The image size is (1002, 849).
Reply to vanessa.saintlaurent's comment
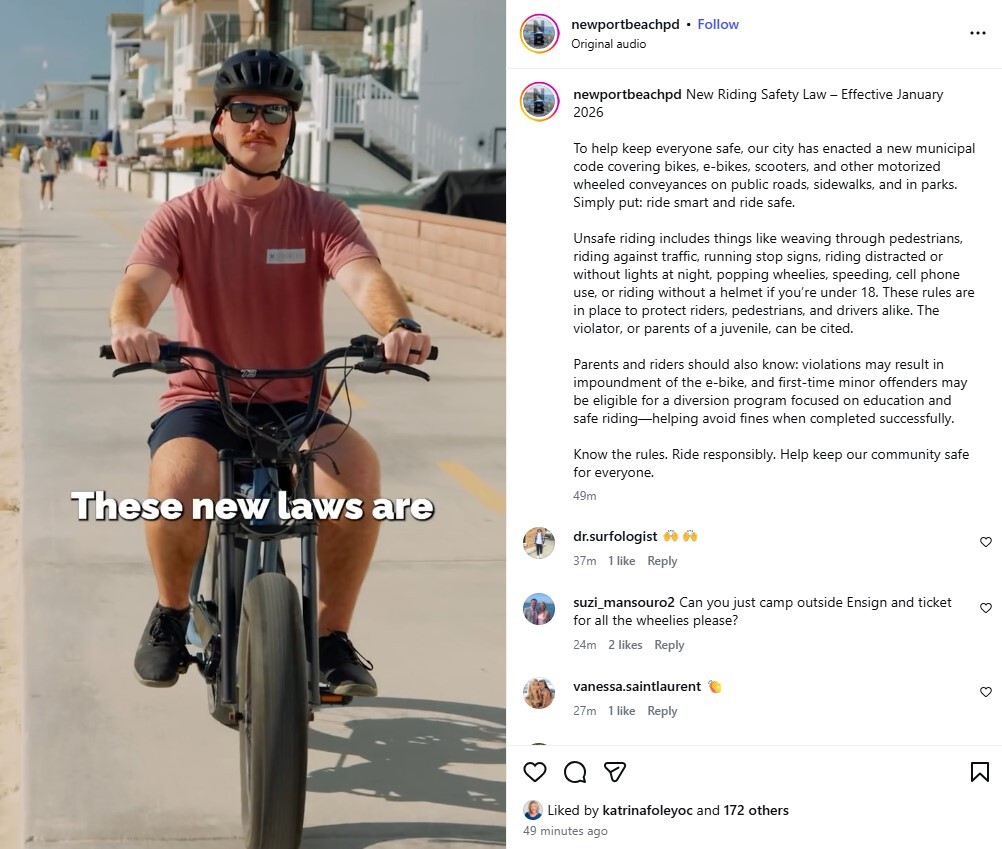[662, 711]
